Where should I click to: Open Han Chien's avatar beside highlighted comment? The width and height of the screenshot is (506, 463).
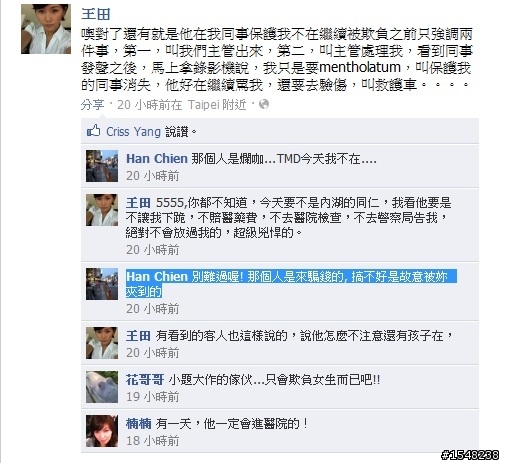coord(102,284)
